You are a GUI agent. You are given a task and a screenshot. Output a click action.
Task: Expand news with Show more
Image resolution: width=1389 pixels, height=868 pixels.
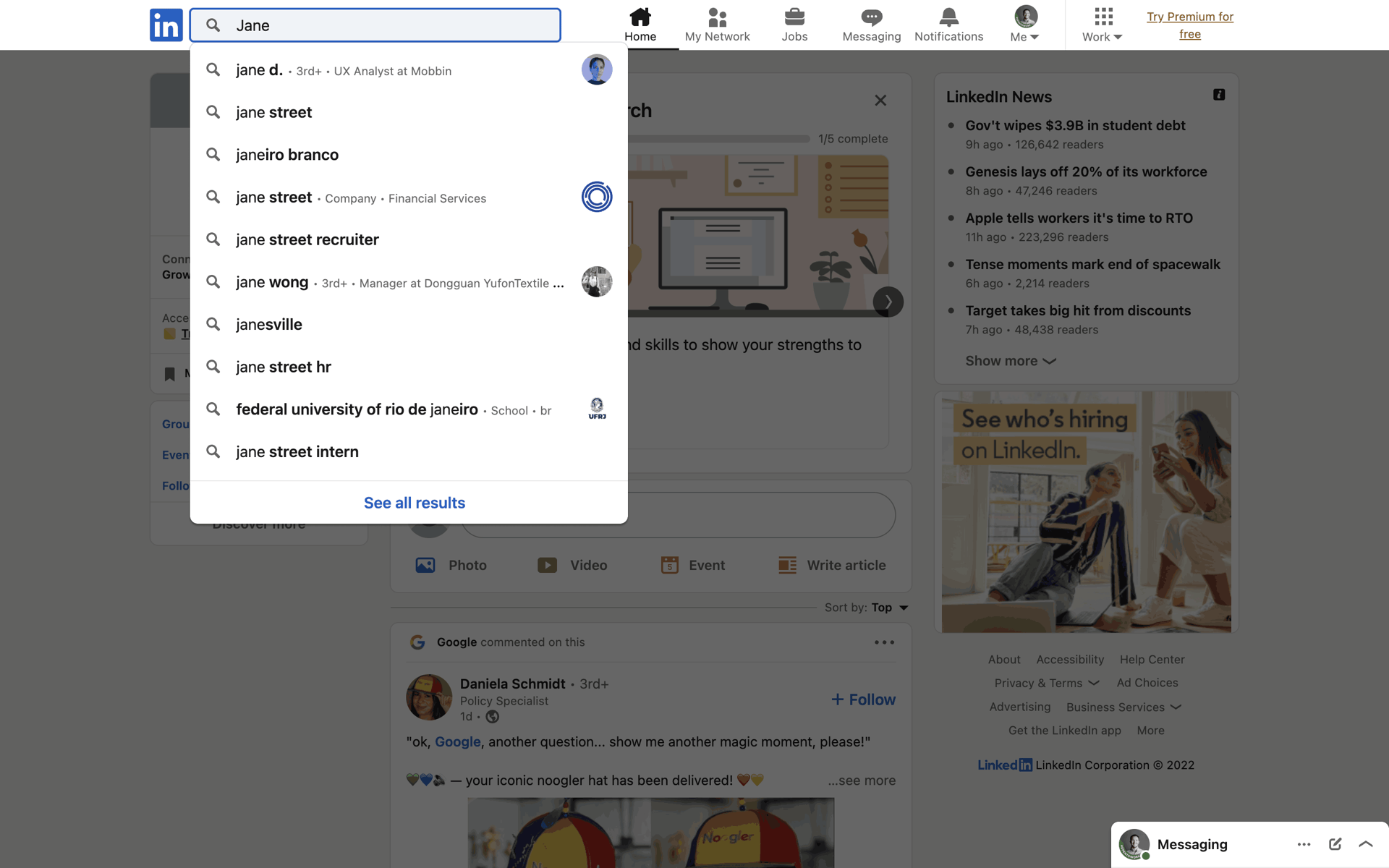tap(1011, 361)
